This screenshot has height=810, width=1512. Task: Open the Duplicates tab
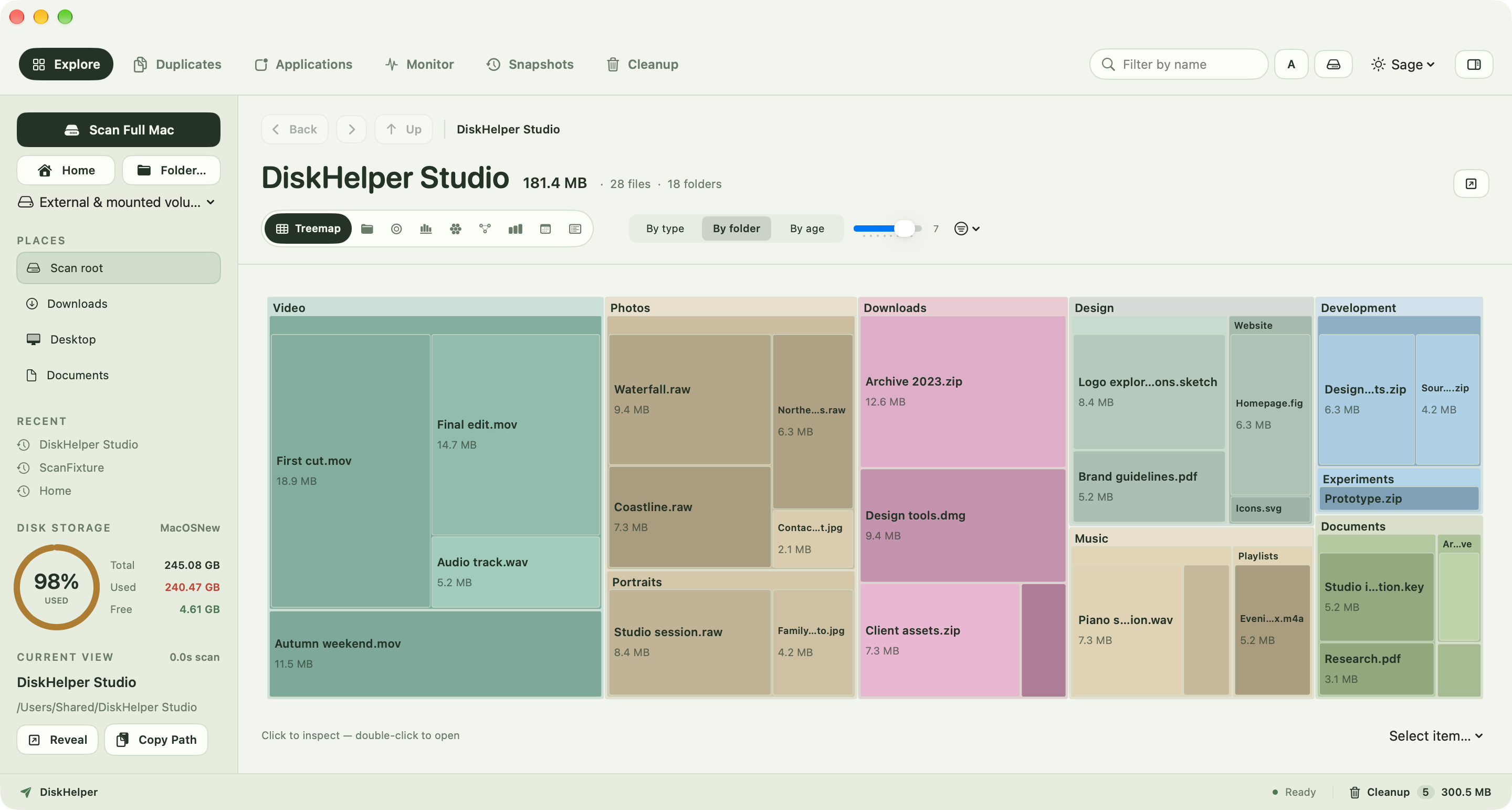point(178,64)
